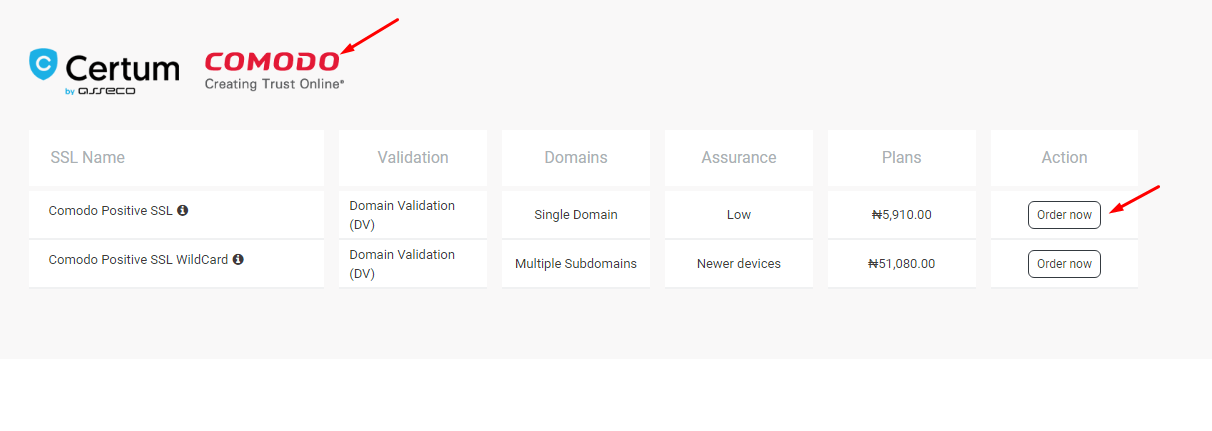Select the Certum by Asseco logo
This screenshot has height=431, width=1212.
pyautogui.click(x=104, y=72)
